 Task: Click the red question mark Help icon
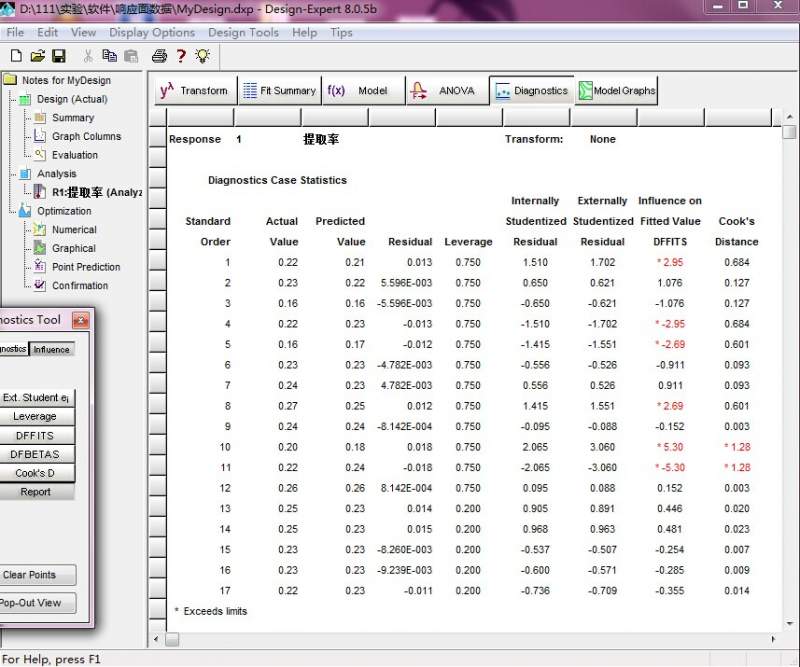pos(181,56)
